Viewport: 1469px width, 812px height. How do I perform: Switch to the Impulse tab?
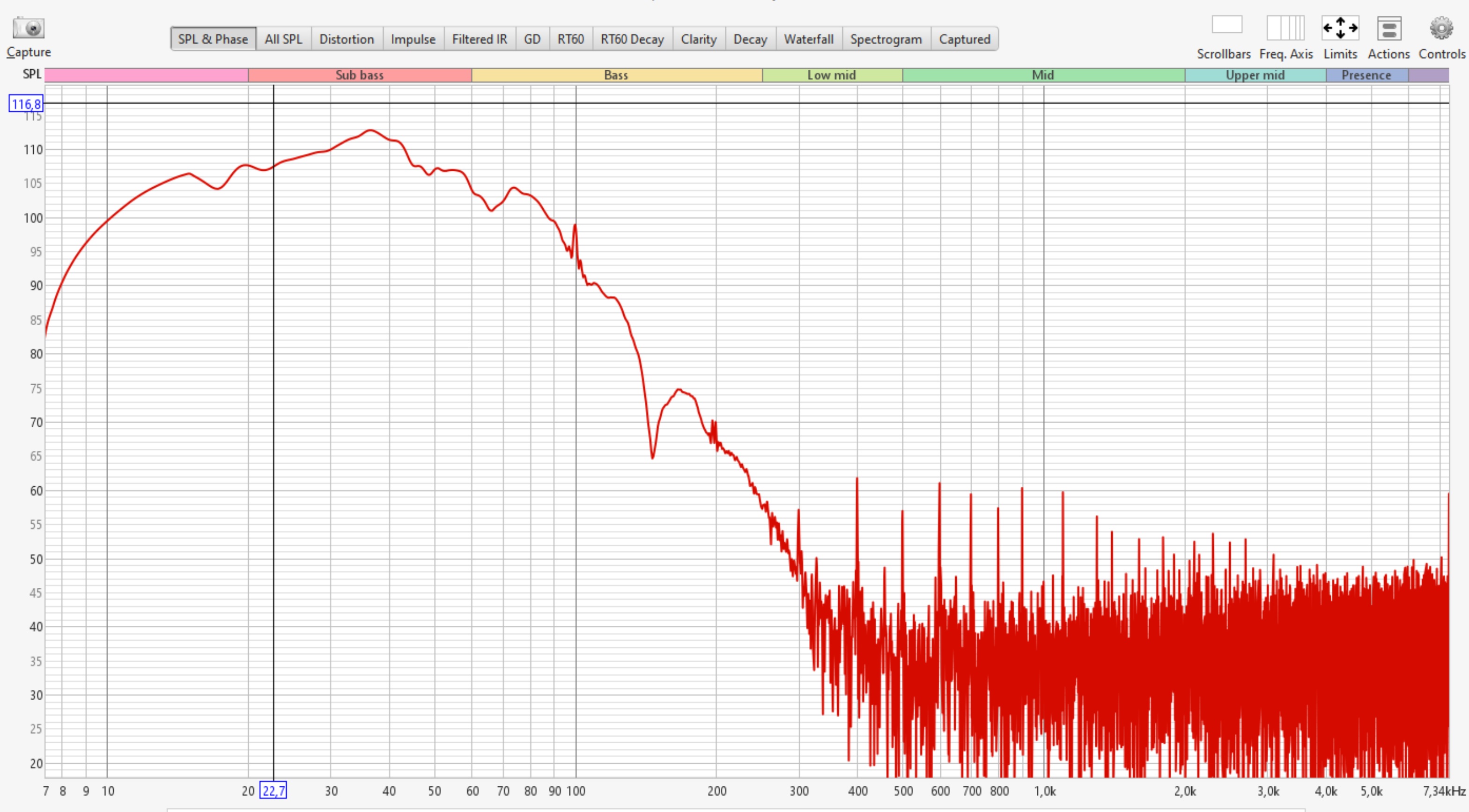pos(413,39)
